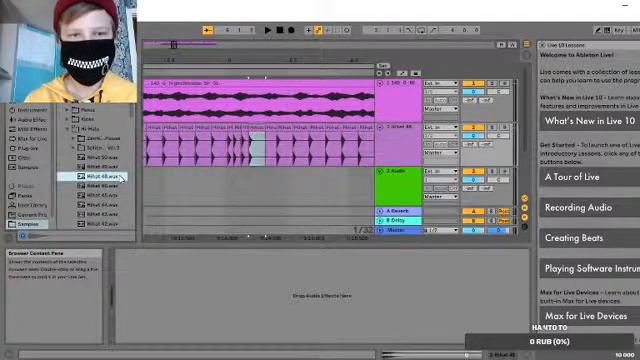Click the Play button in transport
The height and width of the screenshot is (360, 640).
coord(268,30)
